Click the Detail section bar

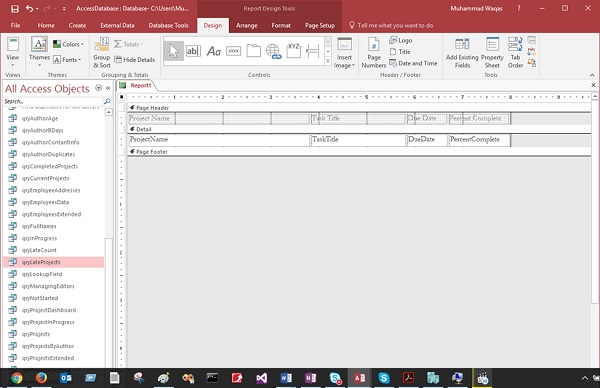tap(359, 129)
